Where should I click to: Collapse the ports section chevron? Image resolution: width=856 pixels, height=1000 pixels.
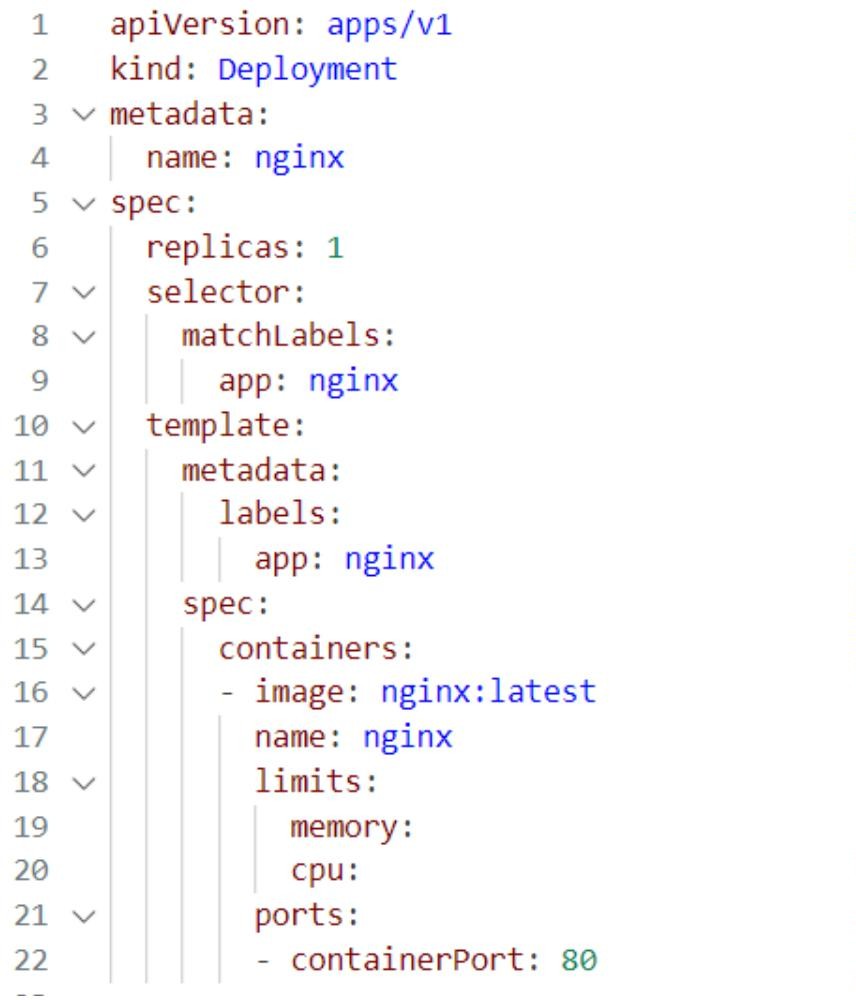(x=84, y=916)
